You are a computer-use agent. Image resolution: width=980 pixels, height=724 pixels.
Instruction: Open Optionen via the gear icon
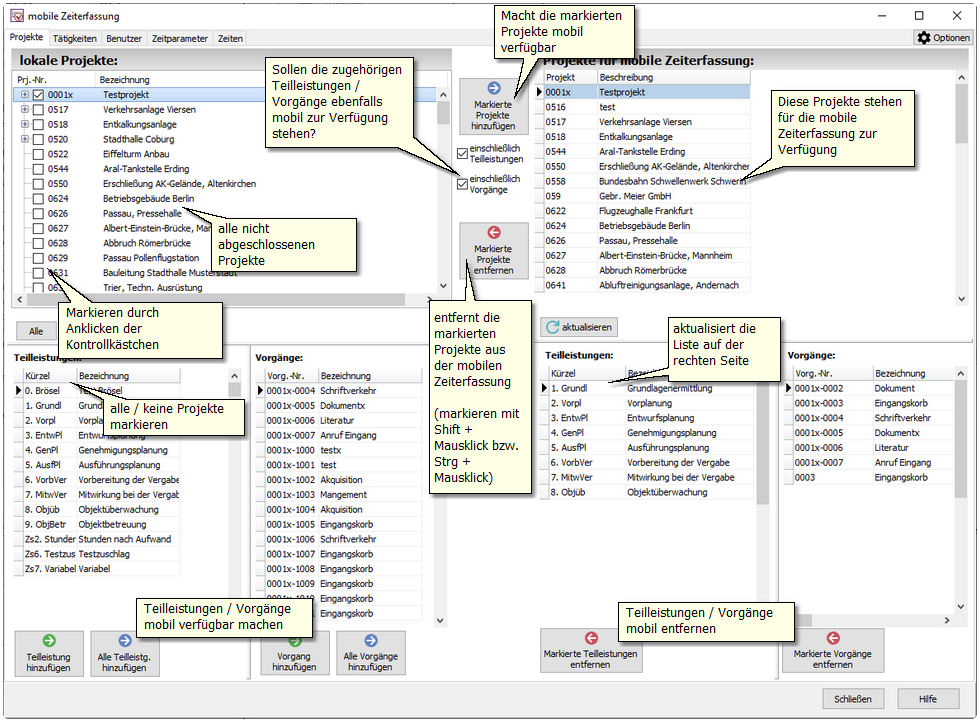(x=924, y=38)
